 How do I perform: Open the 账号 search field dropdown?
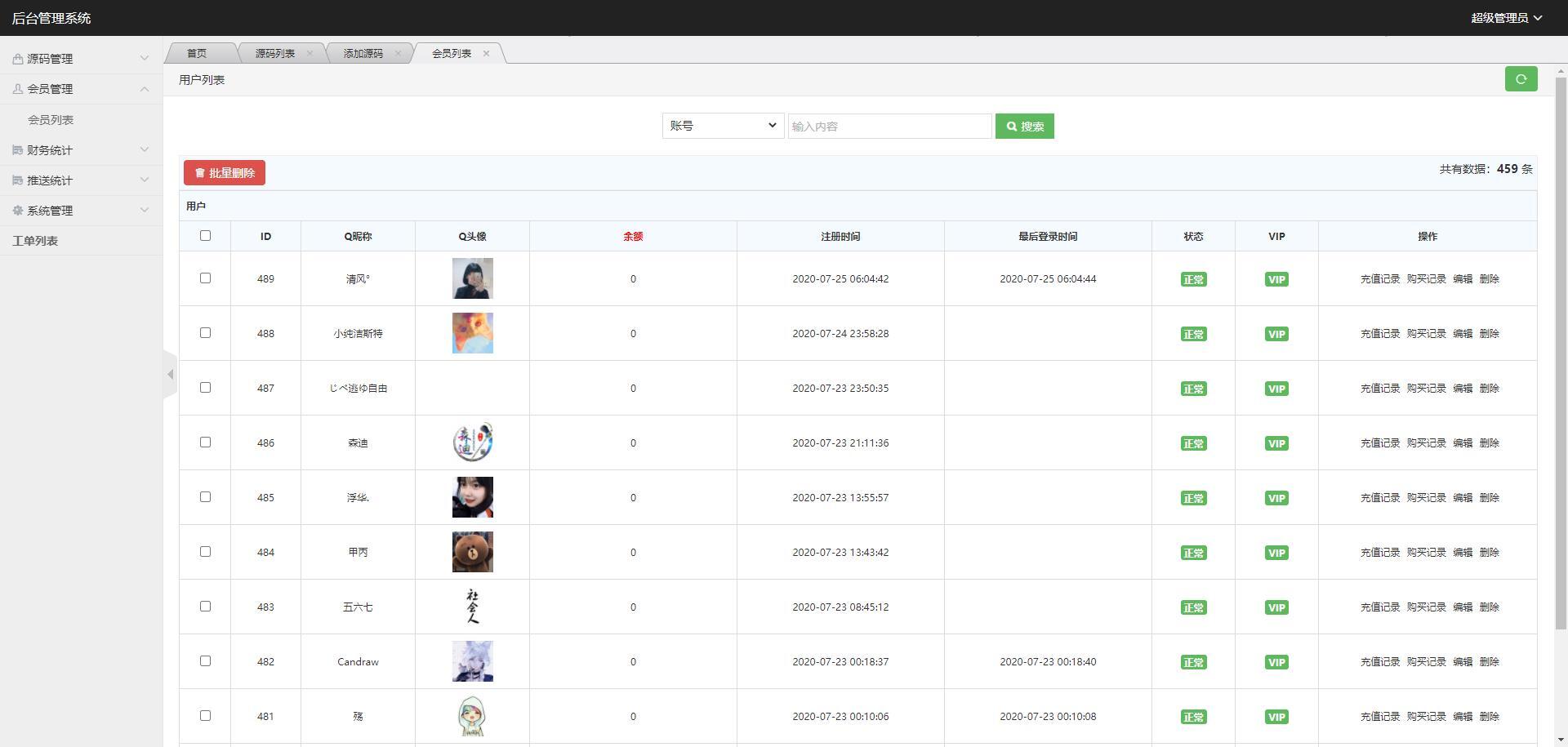722,126
